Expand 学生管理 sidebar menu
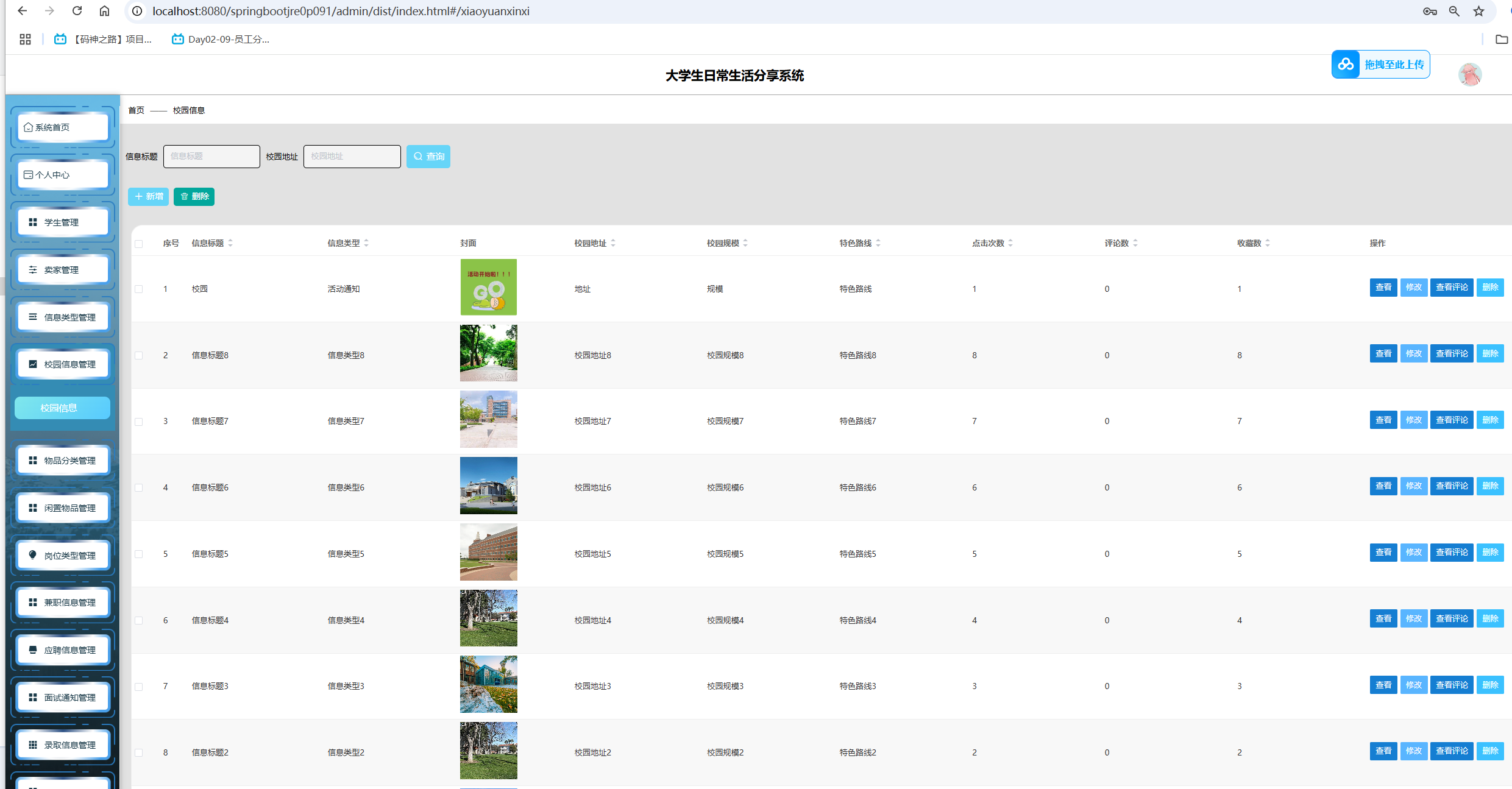Image resolution: width=1512 pixels, height=789 pixels. pos(62,222)
